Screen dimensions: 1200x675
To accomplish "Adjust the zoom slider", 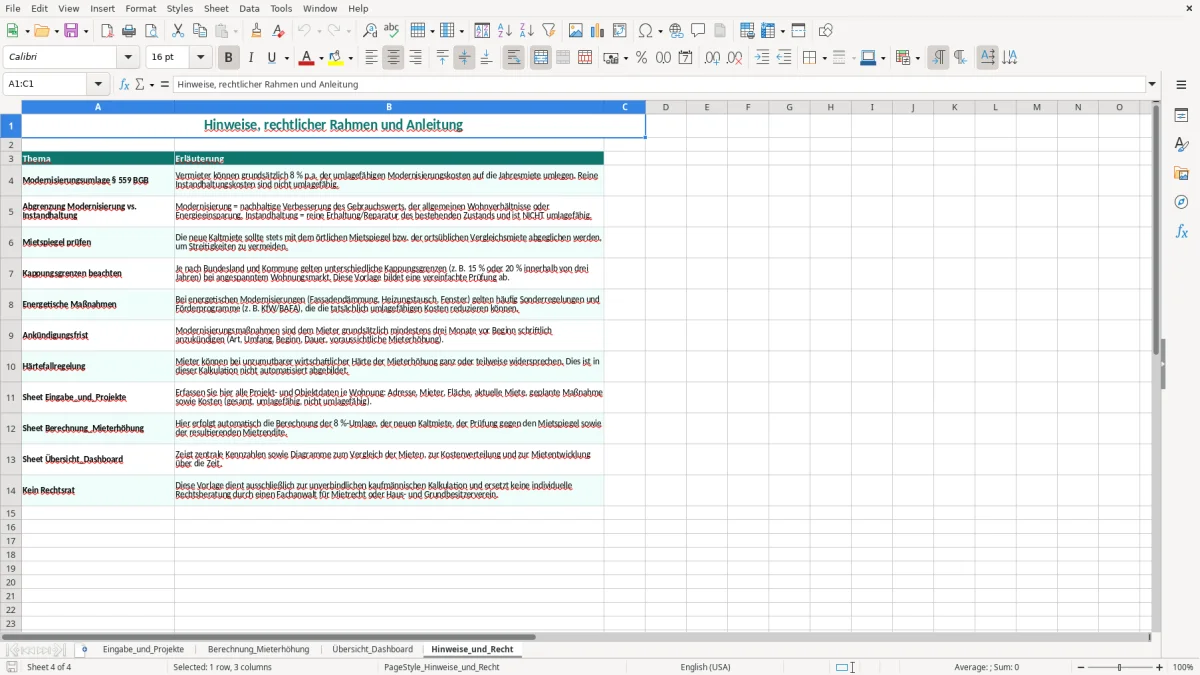I will 1119,667.
